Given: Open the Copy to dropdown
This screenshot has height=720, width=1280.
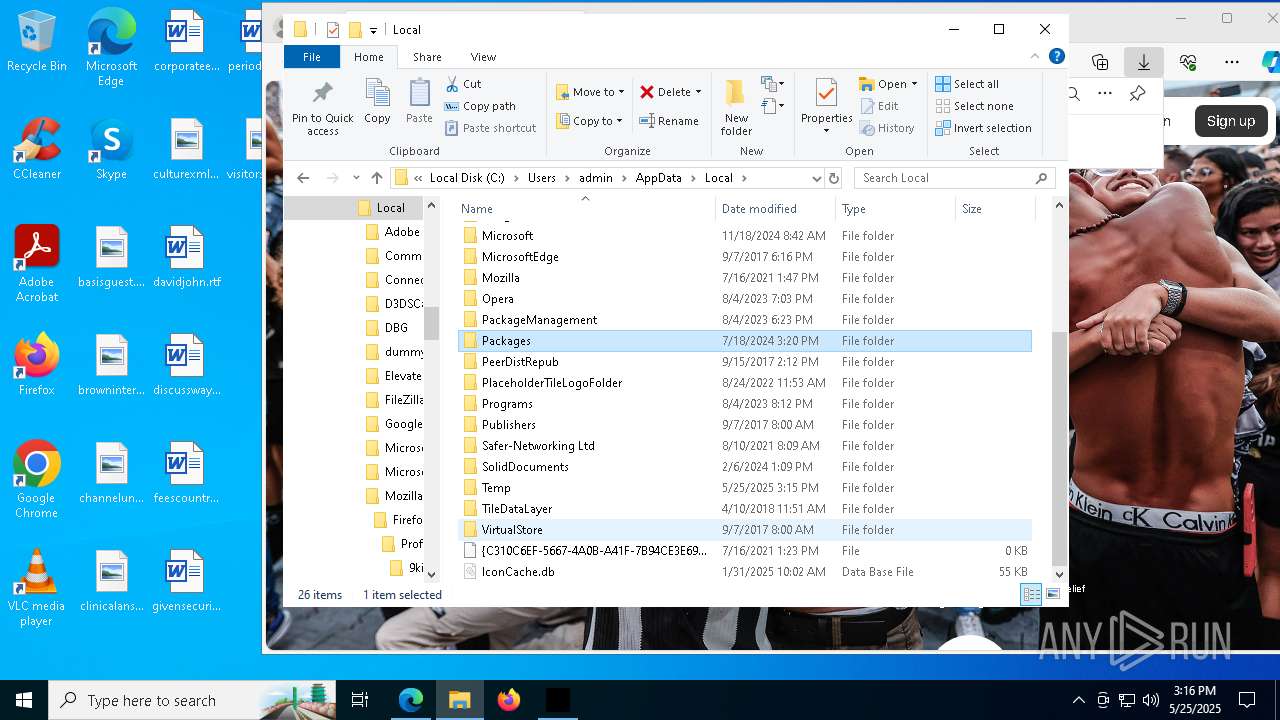Looking at the screenshot, I should coord(589,121).
